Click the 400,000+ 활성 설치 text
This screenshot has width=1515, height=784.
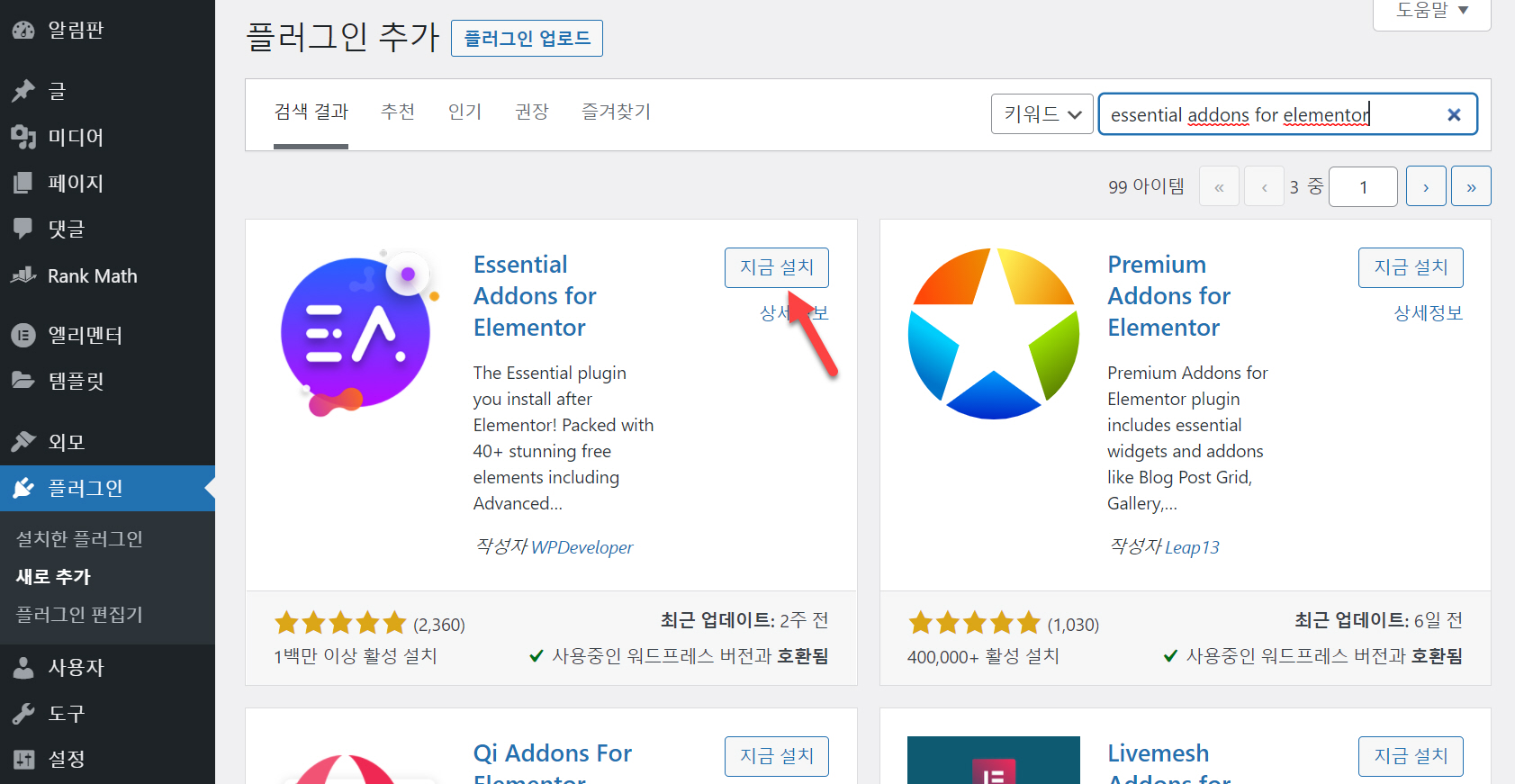(x=983, y=656)
